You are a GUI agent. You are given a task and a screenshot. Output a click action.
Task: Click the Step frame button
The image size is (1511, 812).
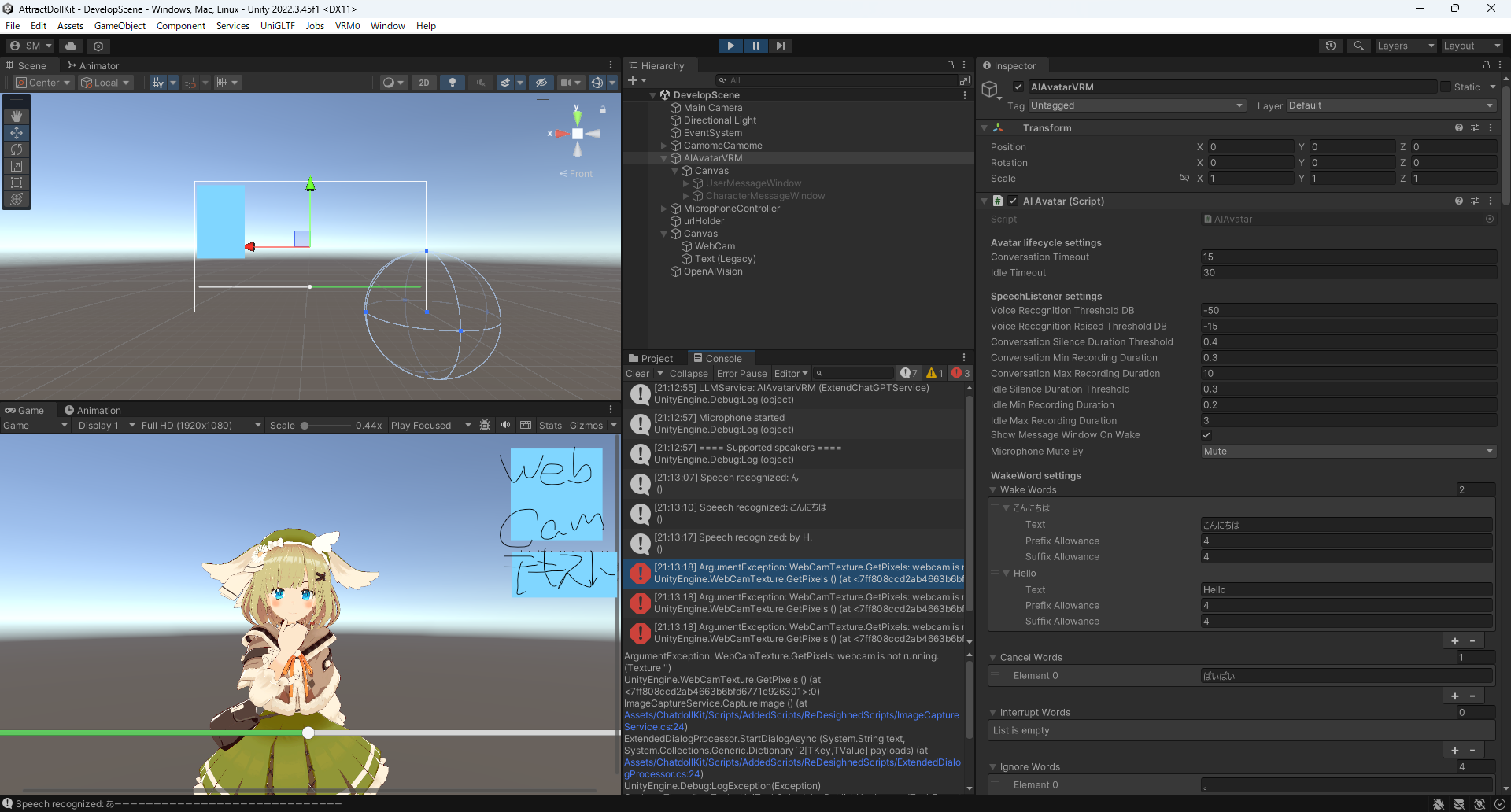click(780, 46)
